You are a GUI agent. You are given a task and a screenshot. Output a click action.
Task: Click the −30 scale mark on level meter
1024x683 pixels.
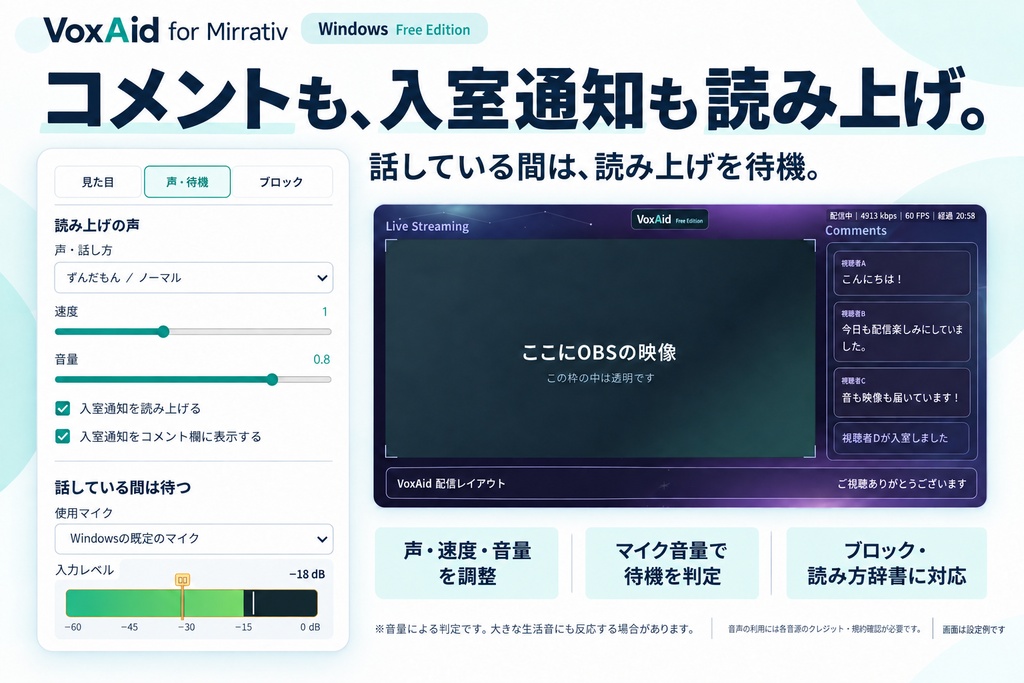186,627
